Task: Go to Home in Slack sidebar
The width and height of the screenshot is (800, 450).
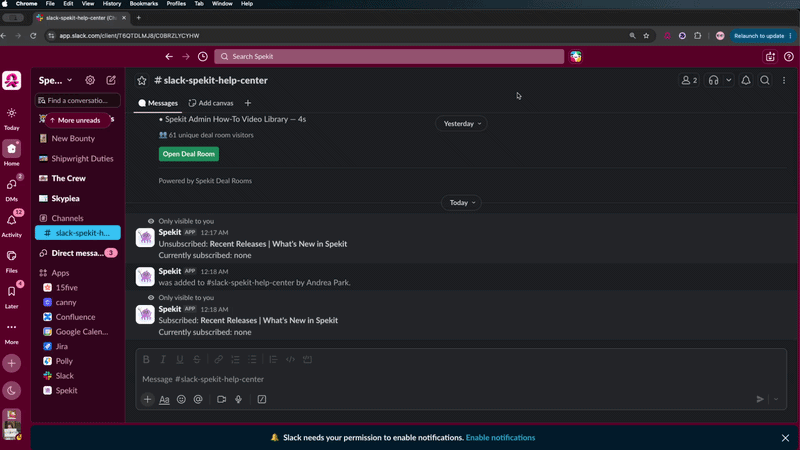Action: tap(11, 154)
